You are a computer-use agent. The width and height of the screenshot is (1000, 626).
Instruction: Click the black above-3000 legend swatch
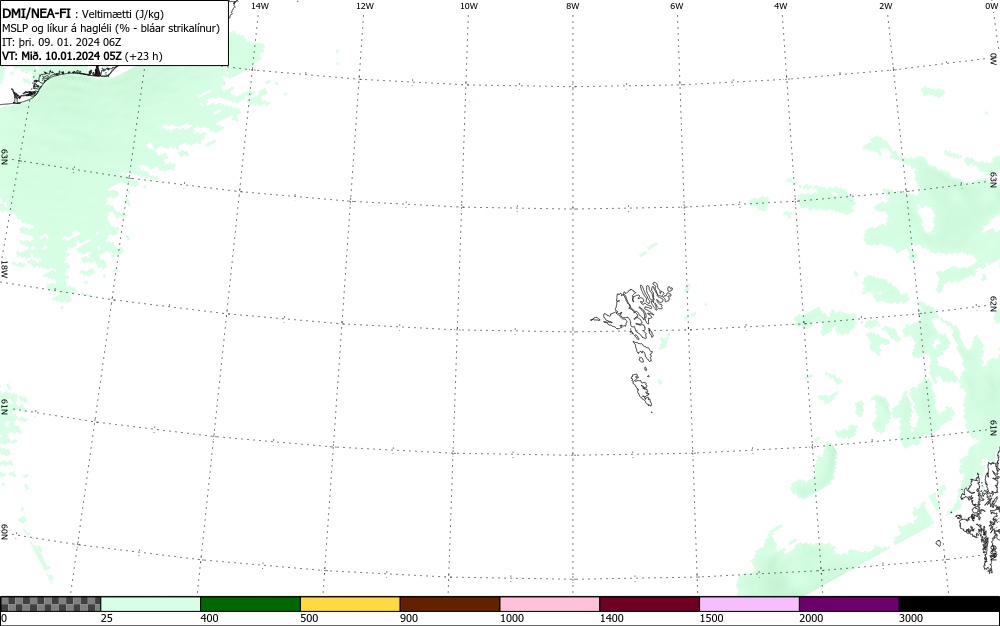(x=949, y=604)
